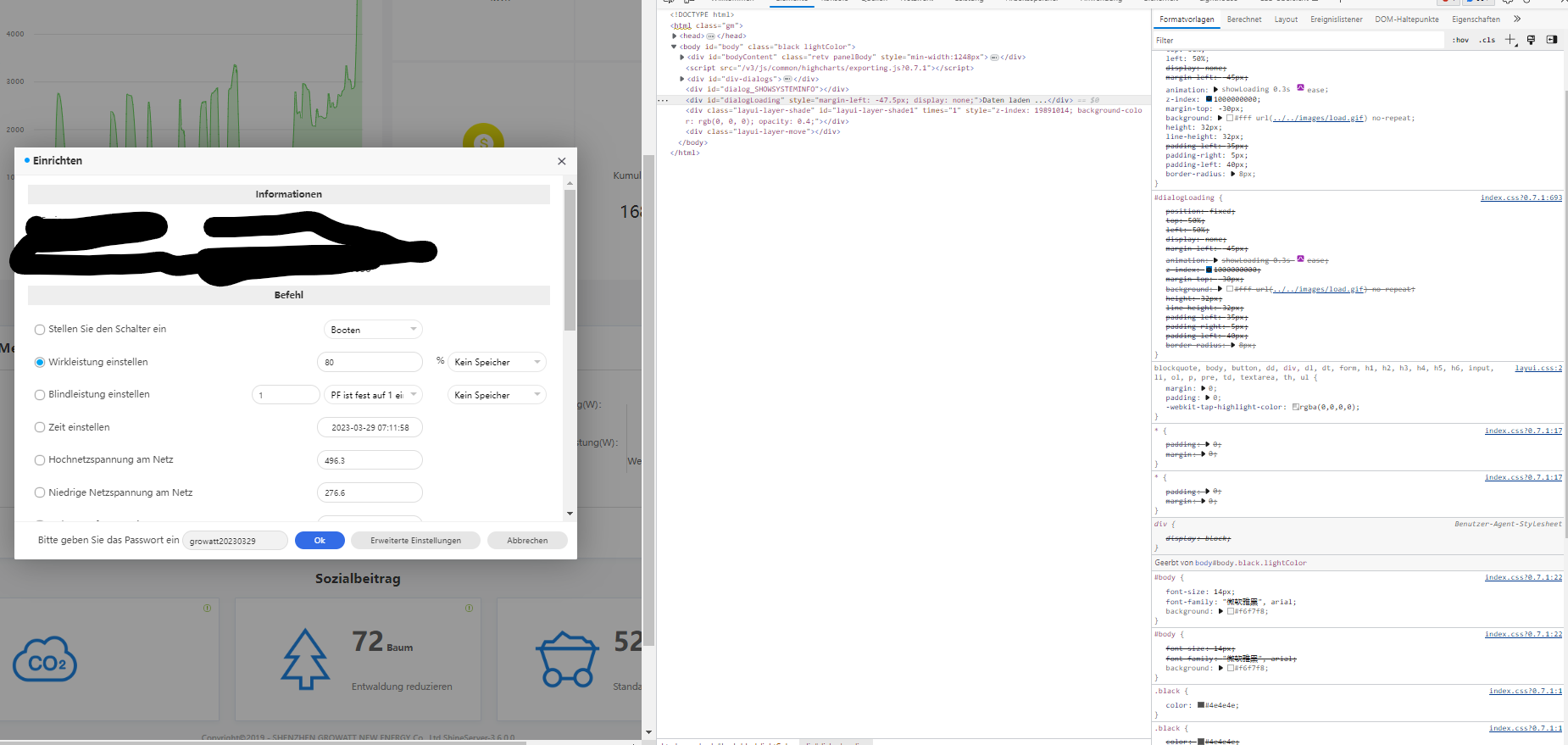Open the 'PF ist fest auf 1' dropdown
Screen dimensions: 1568x745
coord(373,395)
